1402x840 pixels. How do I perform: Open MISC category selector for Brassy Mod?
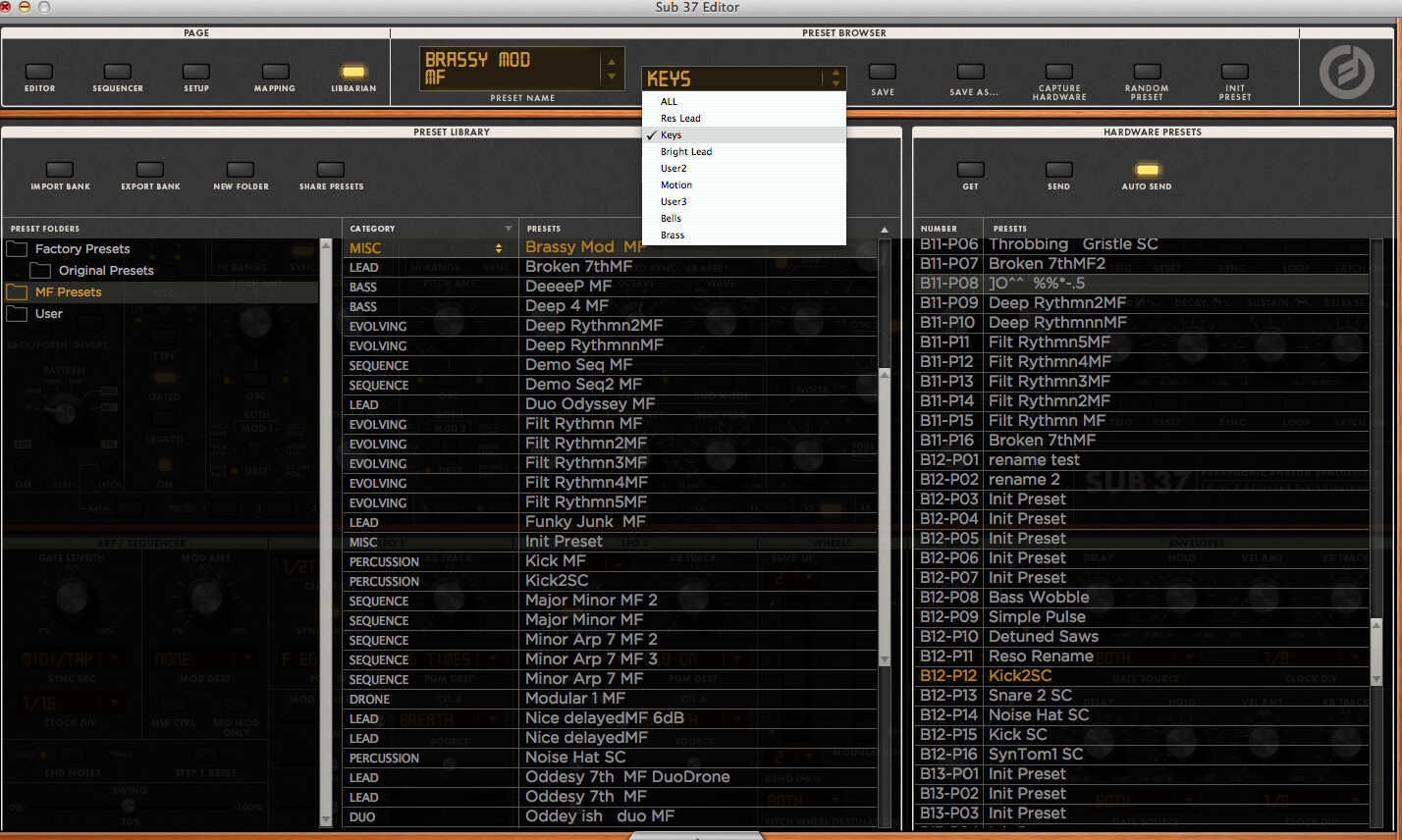tap(499, 248)
